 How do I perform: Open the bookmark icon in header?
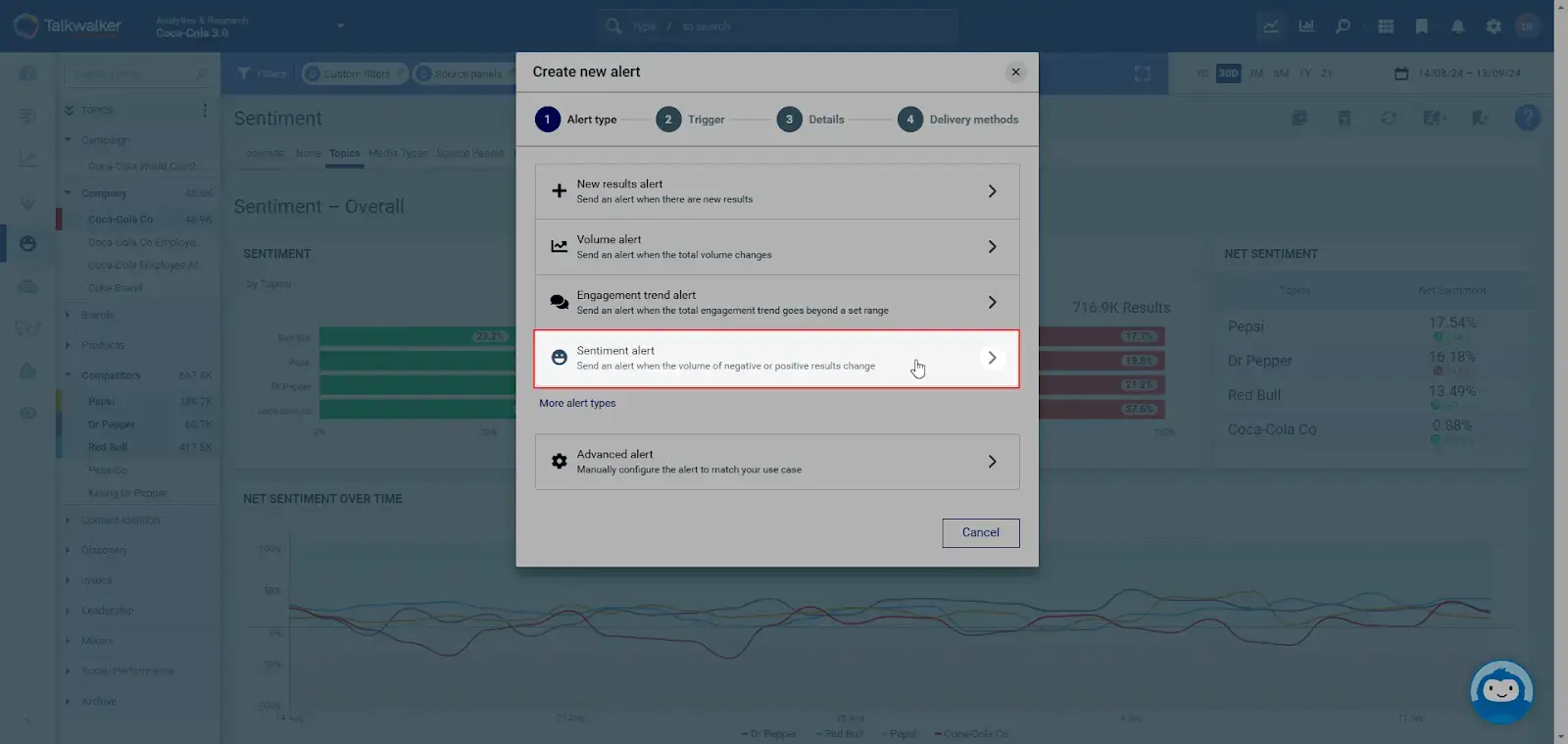tap(1422, 26)
